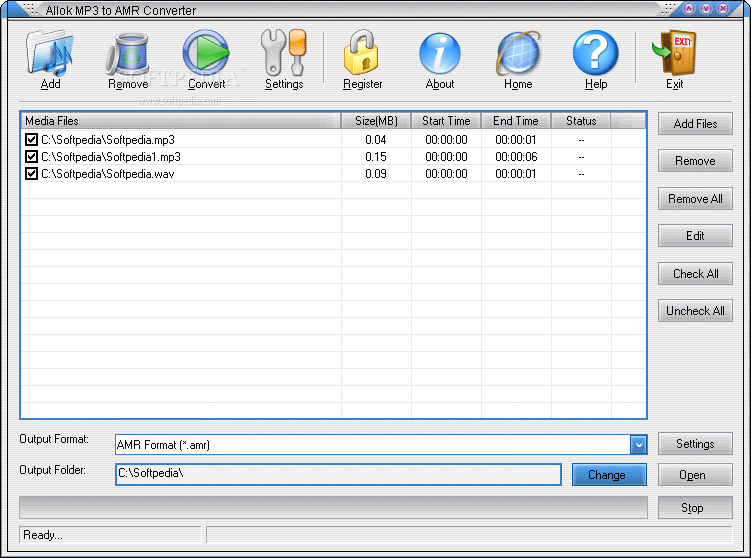Select the C:\Softpedia\Softpedia.wav row

click(333, 173)
